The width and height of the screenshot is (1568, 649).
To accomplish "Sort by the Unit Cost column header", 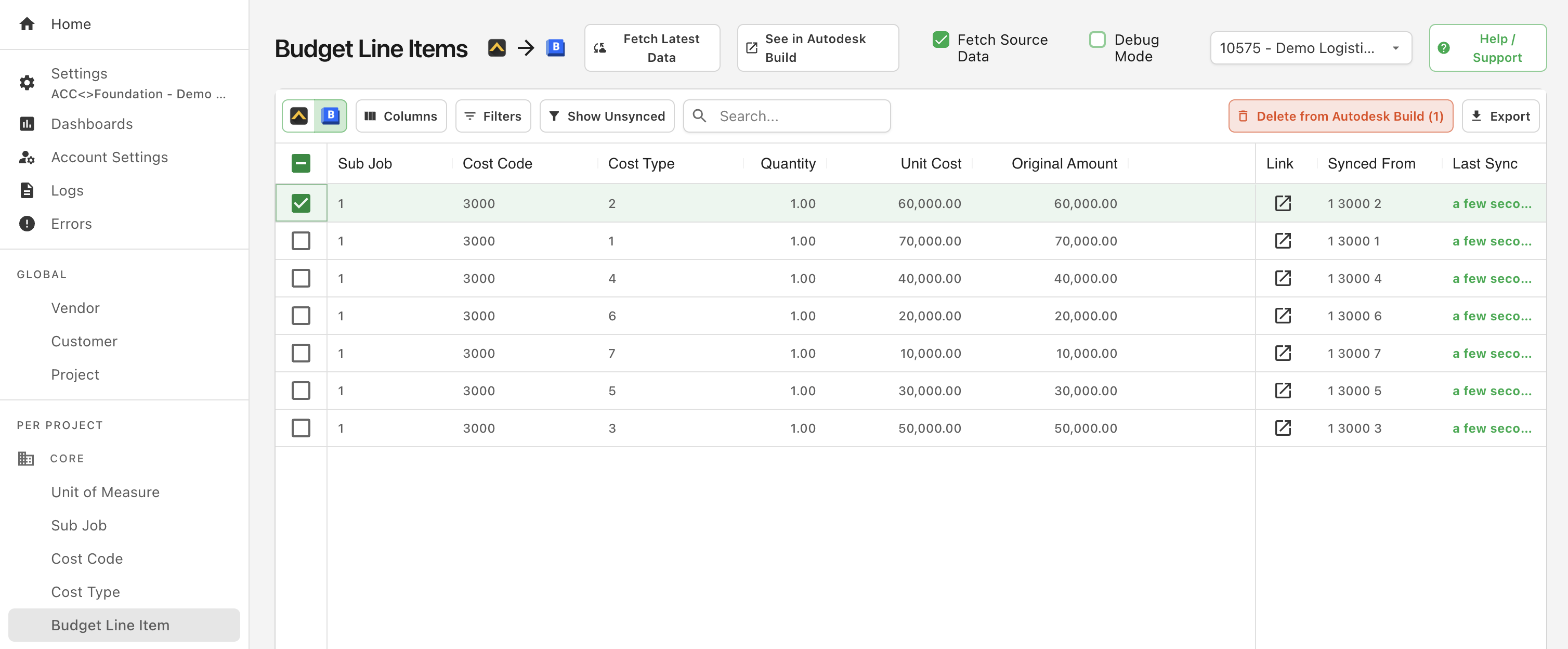I will tap(931, 163).
